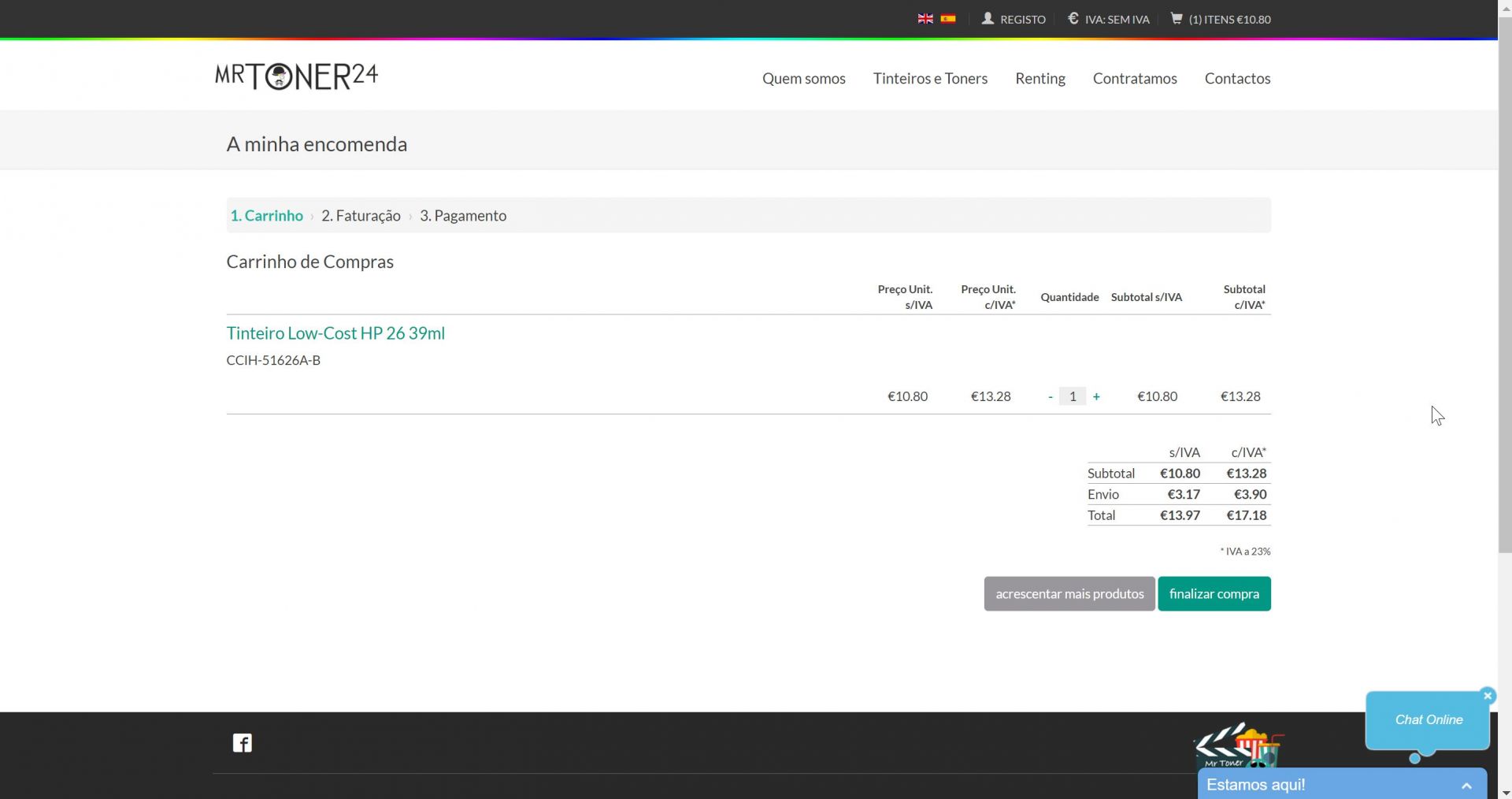
Task: Select the 1. Carrinho breadcrumb step
Action: 266,216
